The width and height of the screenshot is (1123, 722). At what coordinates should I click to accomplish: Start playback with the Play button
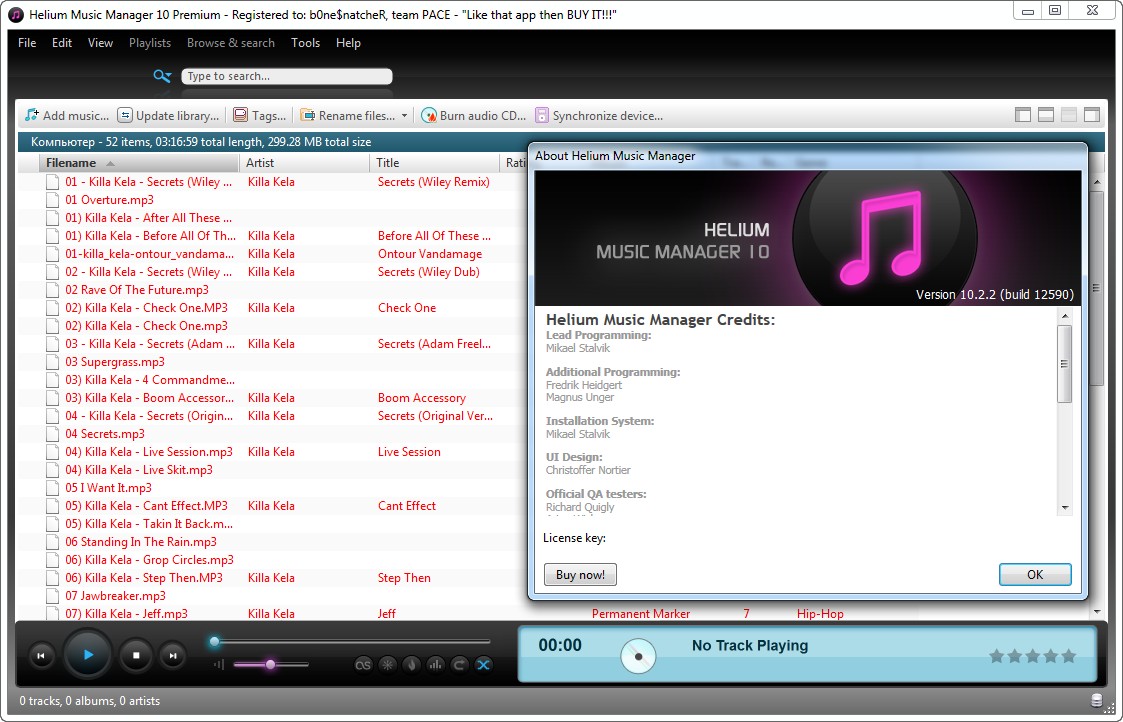tap(88, 655)
